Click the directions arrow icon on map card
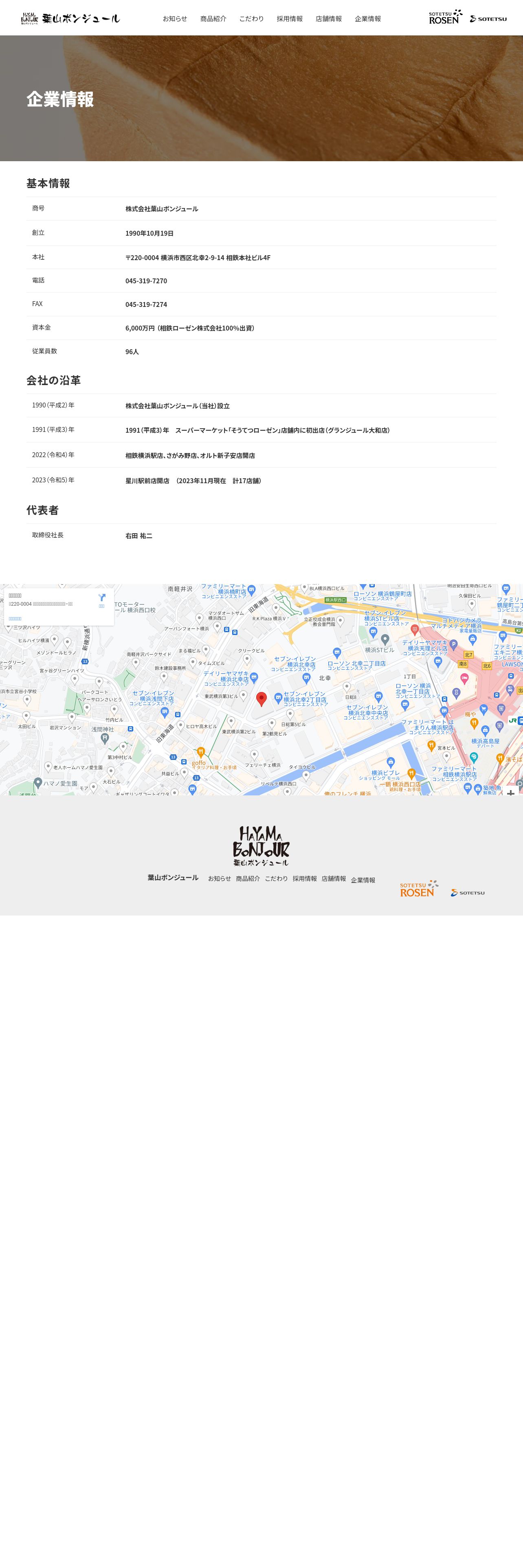 point(102,598)
